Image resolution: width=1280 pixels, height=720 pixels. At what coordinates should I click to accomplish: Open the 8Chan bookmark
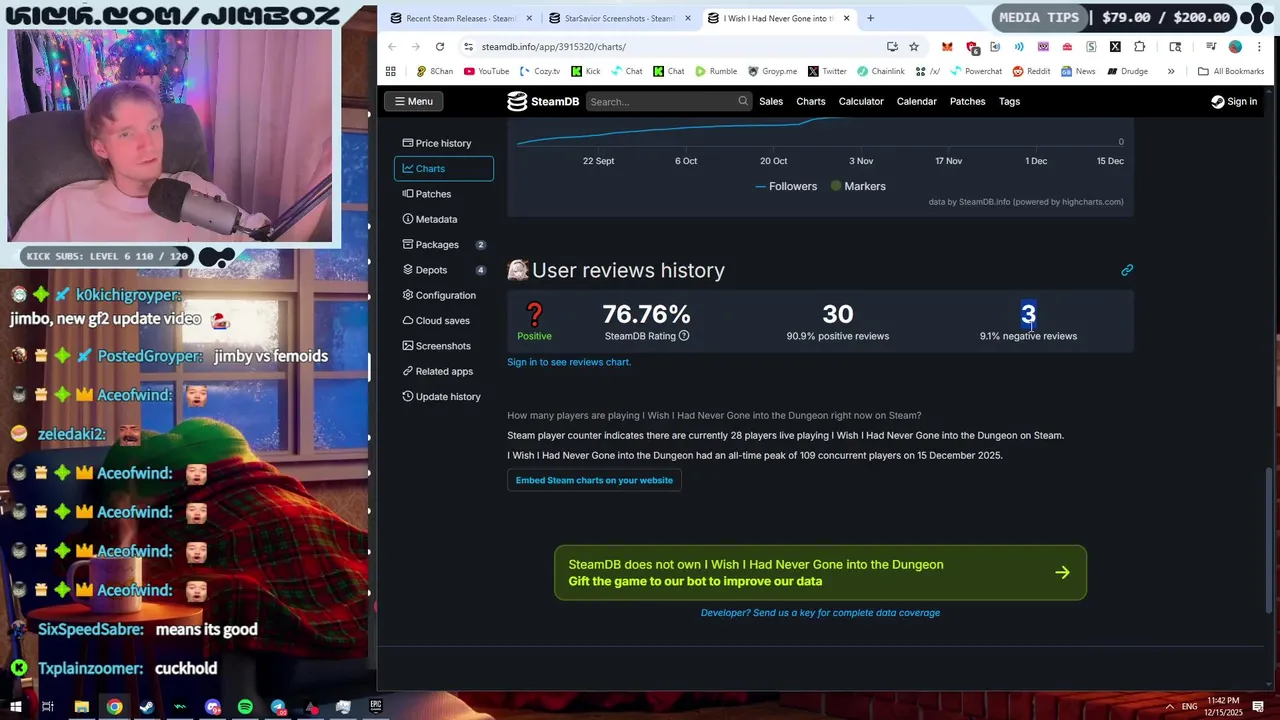pos(435,71)
